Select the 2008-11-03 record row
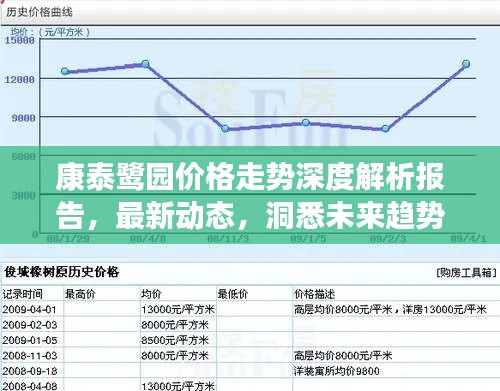The image size is (500, 391). [250, 355]
